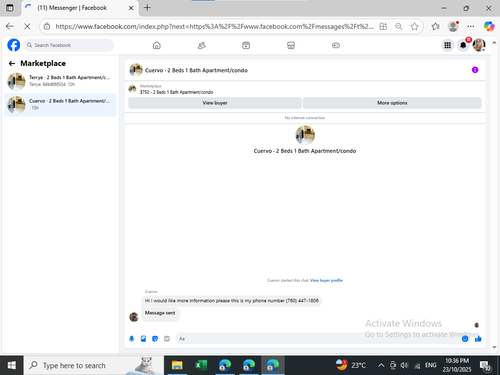
Task: Click the large listing thumbnail in chat
Action: 305,135
